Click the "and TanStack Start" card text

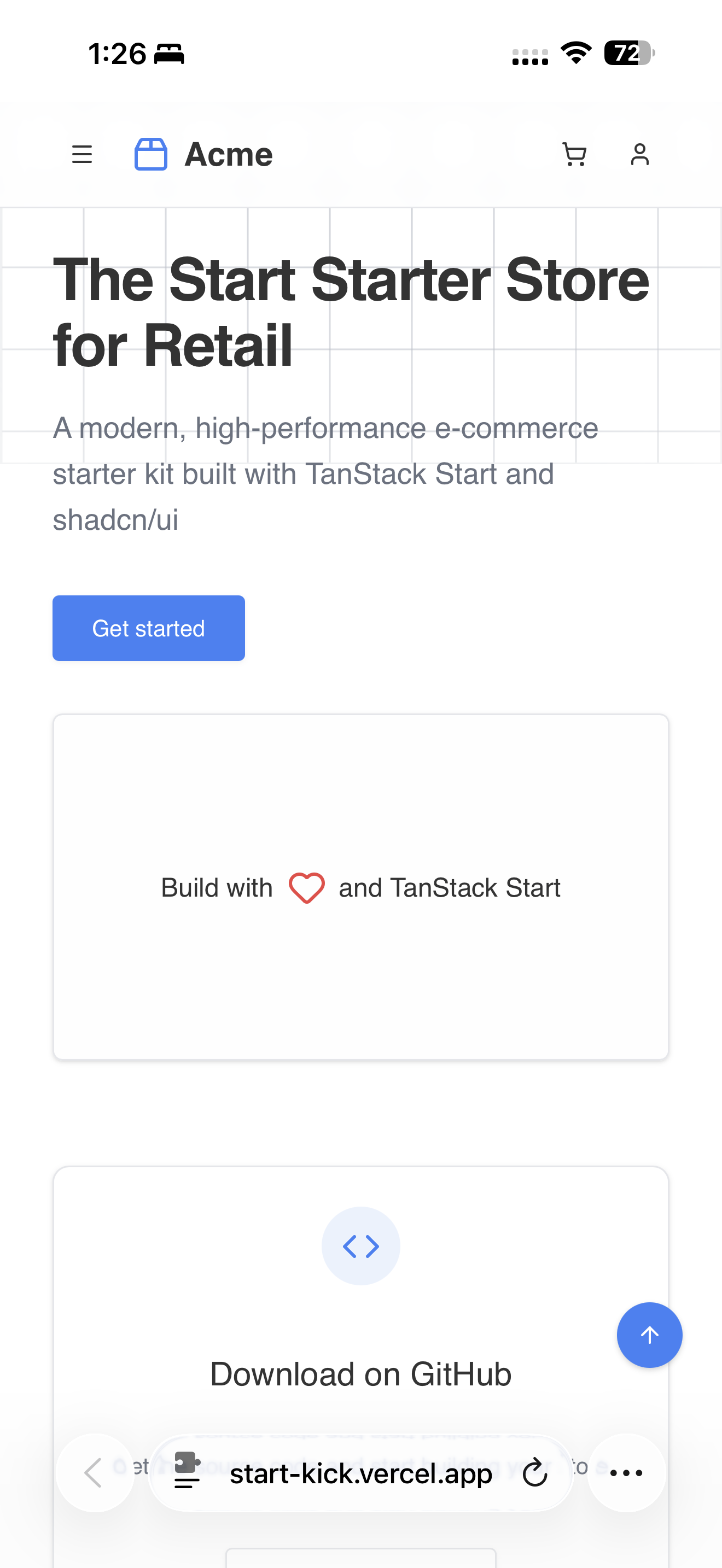(x=449, y=887)
